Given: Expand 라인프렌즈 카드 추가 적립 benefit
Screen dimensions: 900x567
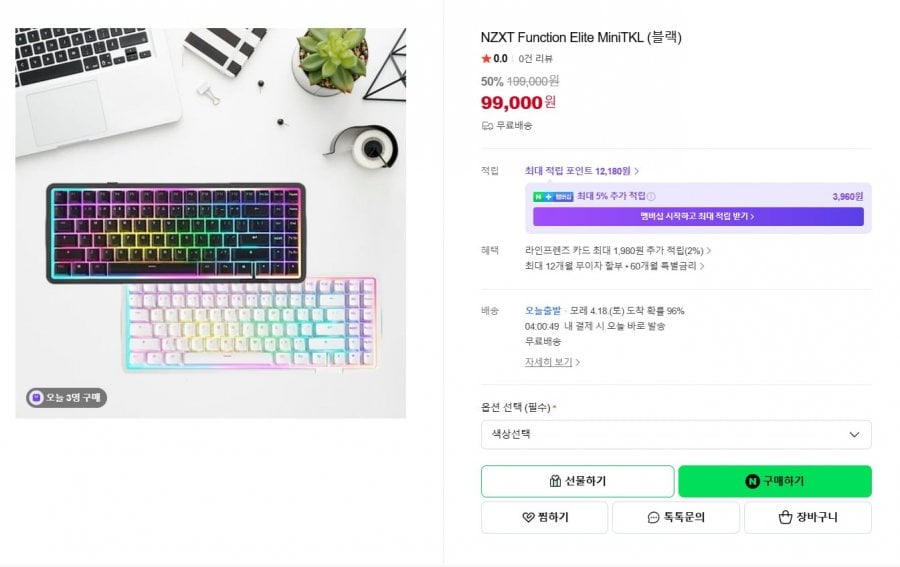Looking at the screenshot, I should coord(618,250).
